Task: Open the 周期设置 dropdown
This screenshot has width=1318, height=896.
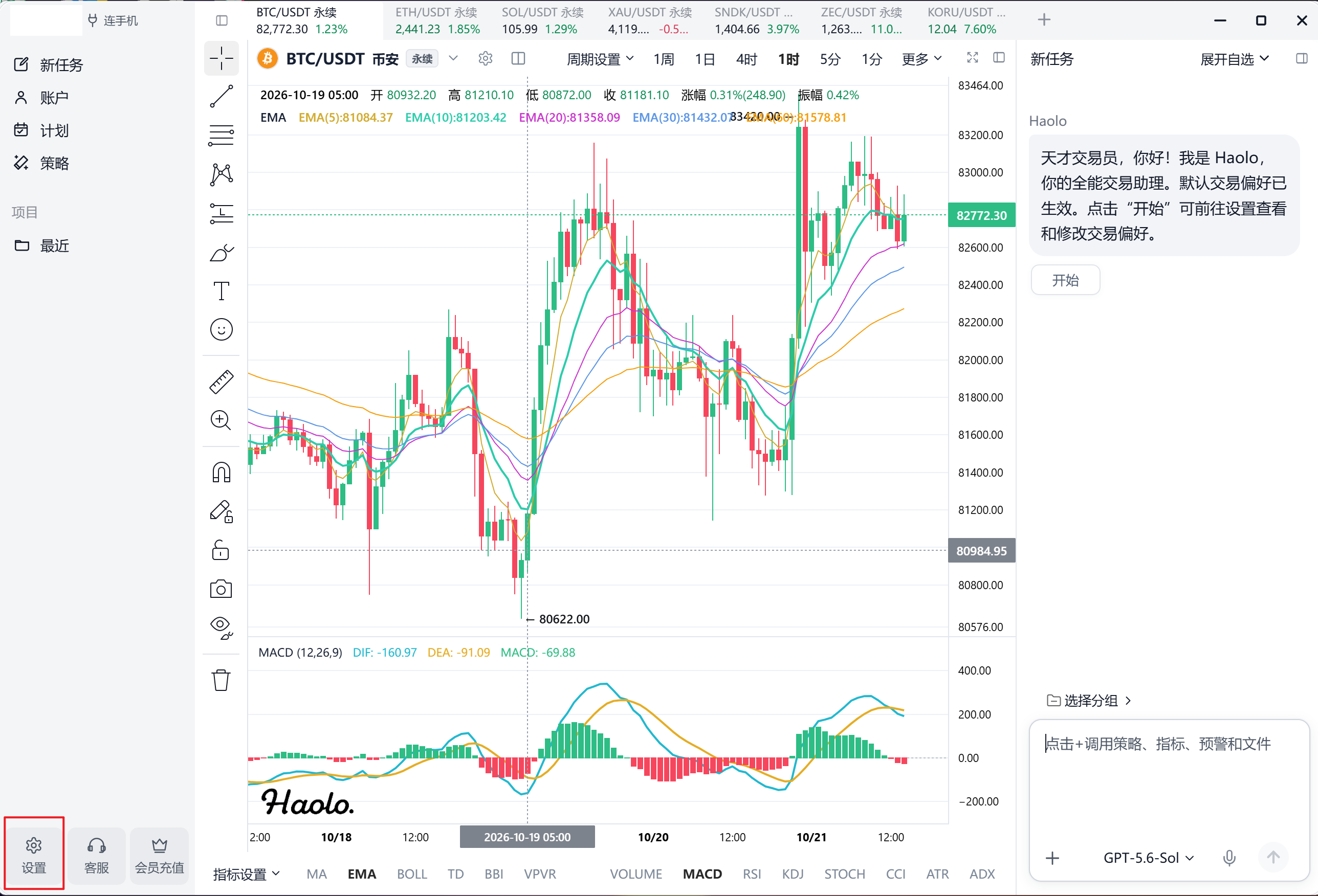Action: [600, 59]
